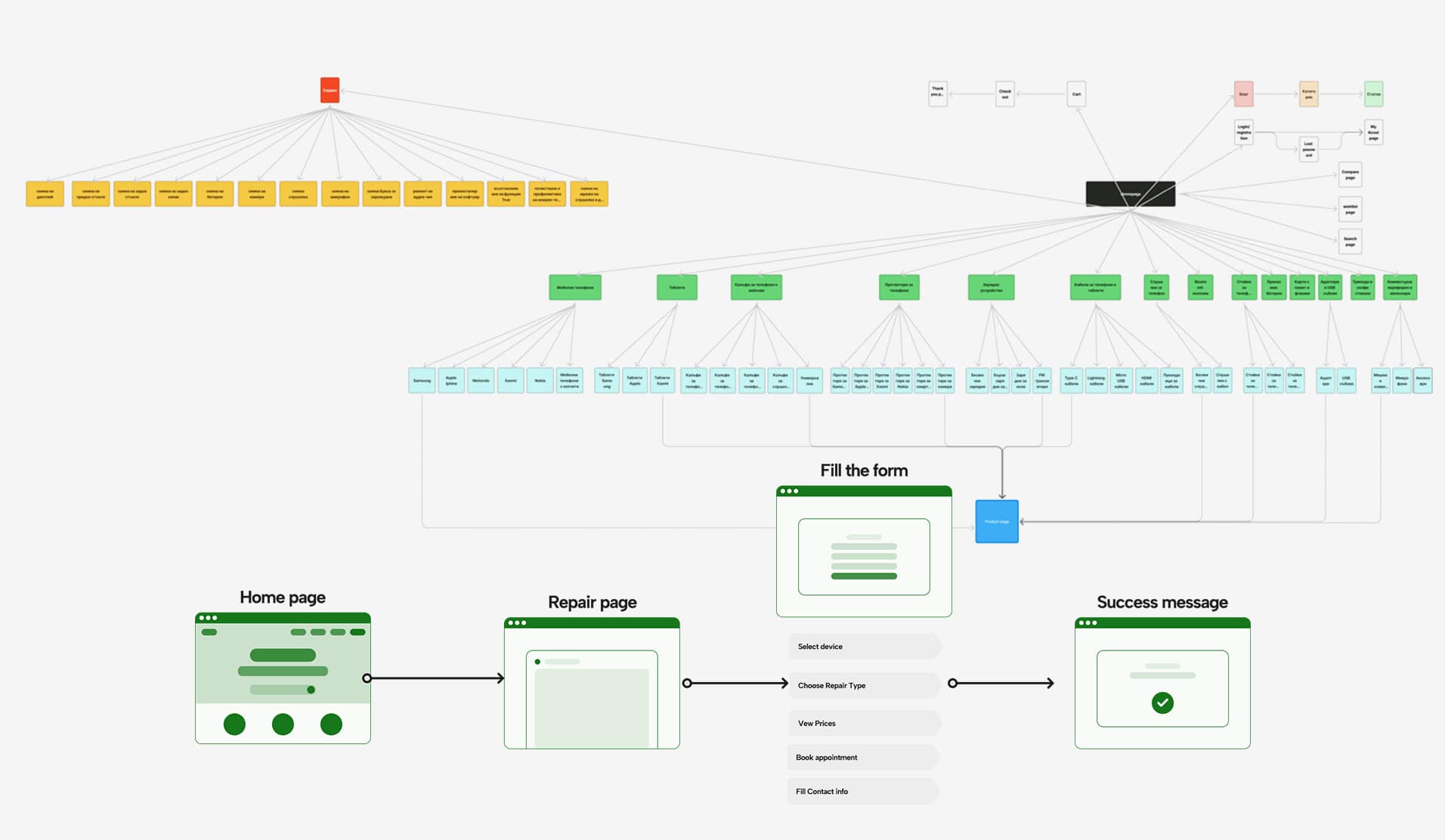Click the Vew Prices step
The height and width of the screenshot is (840, 1445).
[x=864, y=723]
